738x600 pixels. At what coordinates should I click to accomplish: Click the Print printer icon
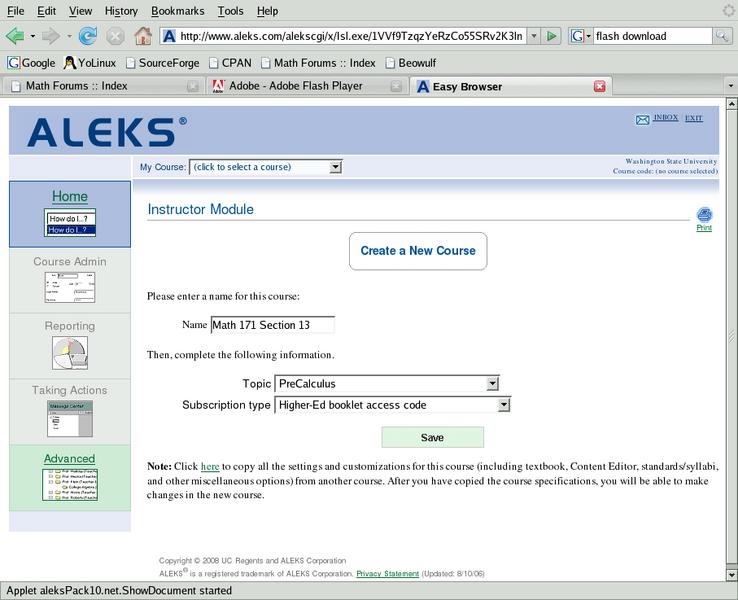click(704, 215)
